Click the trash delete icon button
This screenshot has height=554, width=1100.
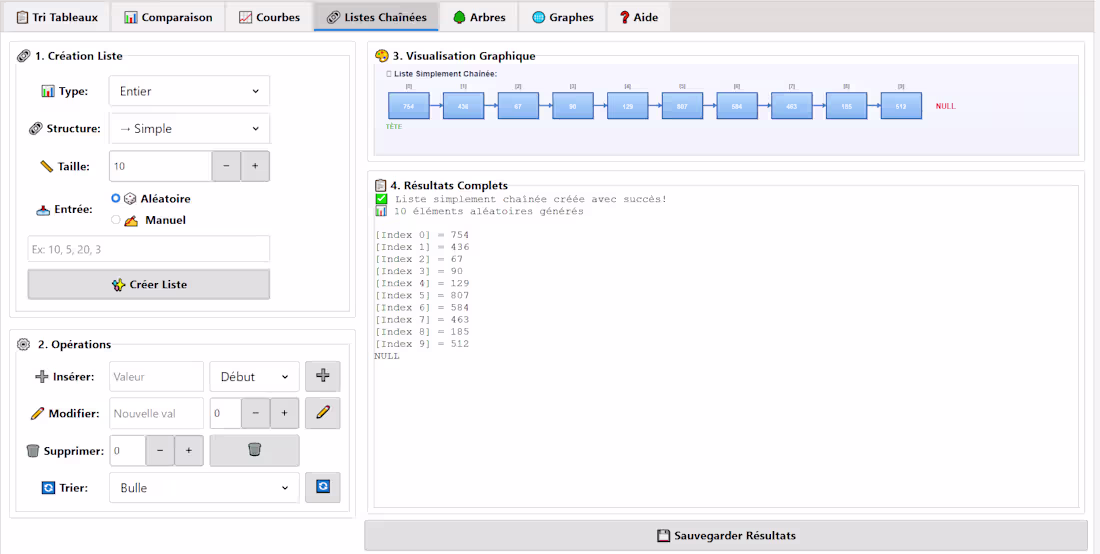tap(255, 450)
